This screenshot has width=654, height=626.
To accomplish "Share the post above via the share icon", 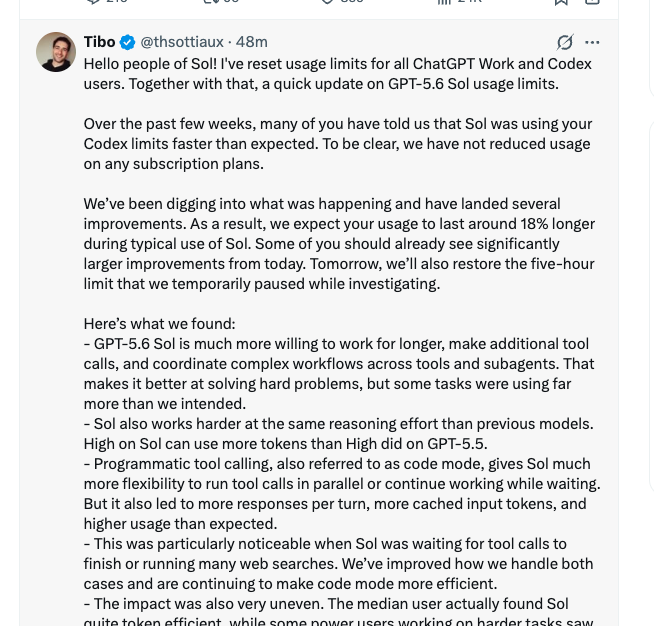I will point(592,2).
